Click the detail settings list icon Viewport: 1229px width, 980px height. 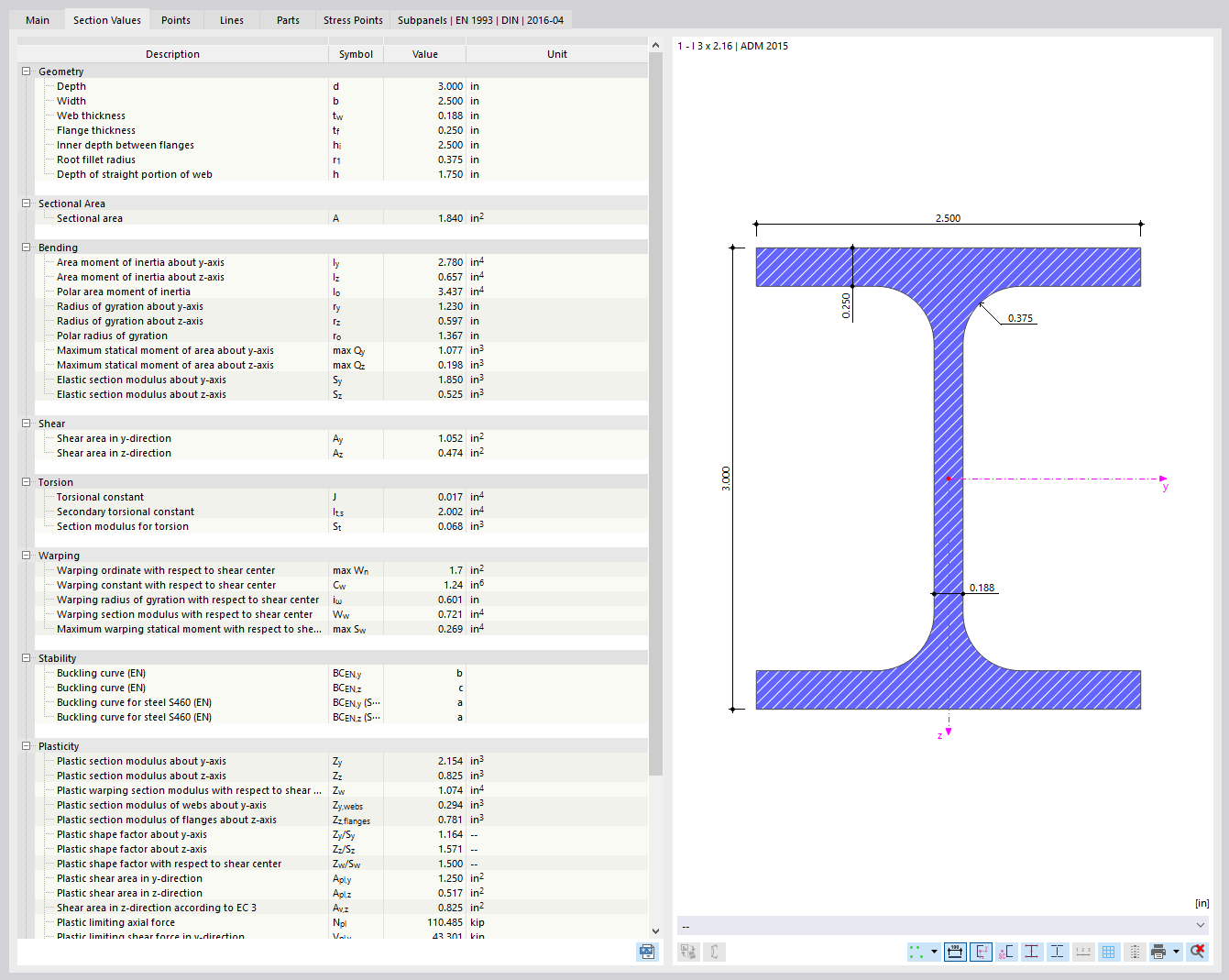pyautogui.click(x=1135, y=952)
